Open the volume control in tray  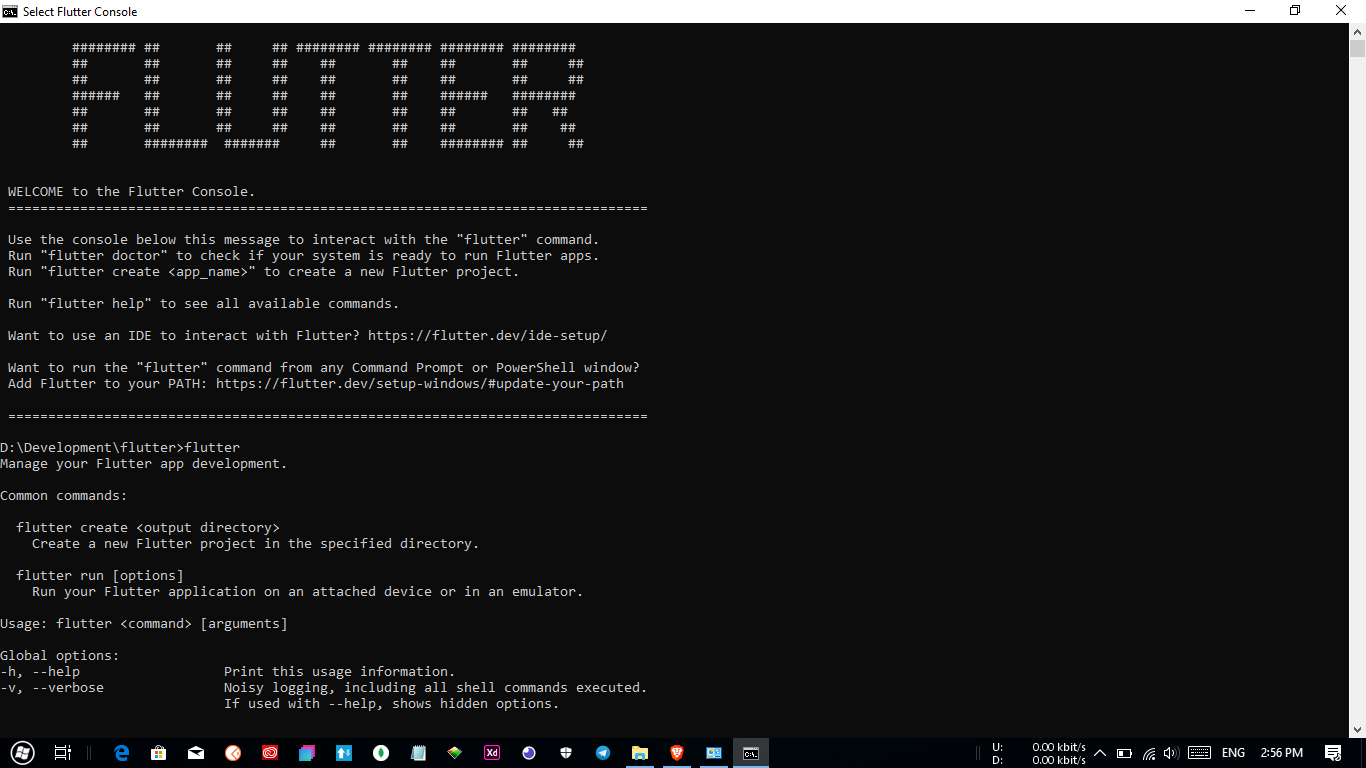pyautogui.click(x=1171, y=753)
